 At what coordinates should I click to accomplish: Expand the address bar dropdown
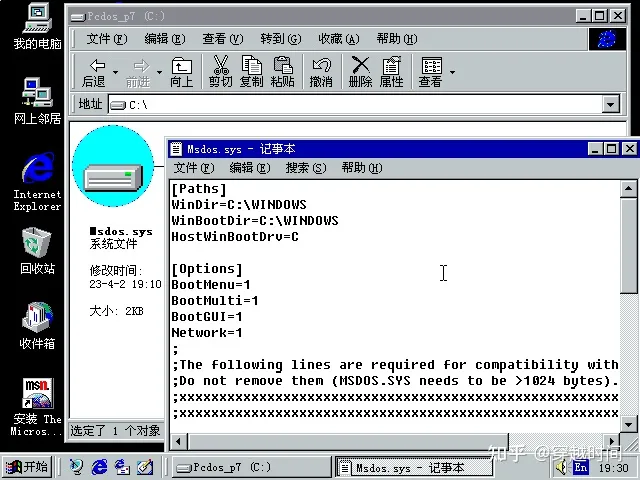(611, 104)
